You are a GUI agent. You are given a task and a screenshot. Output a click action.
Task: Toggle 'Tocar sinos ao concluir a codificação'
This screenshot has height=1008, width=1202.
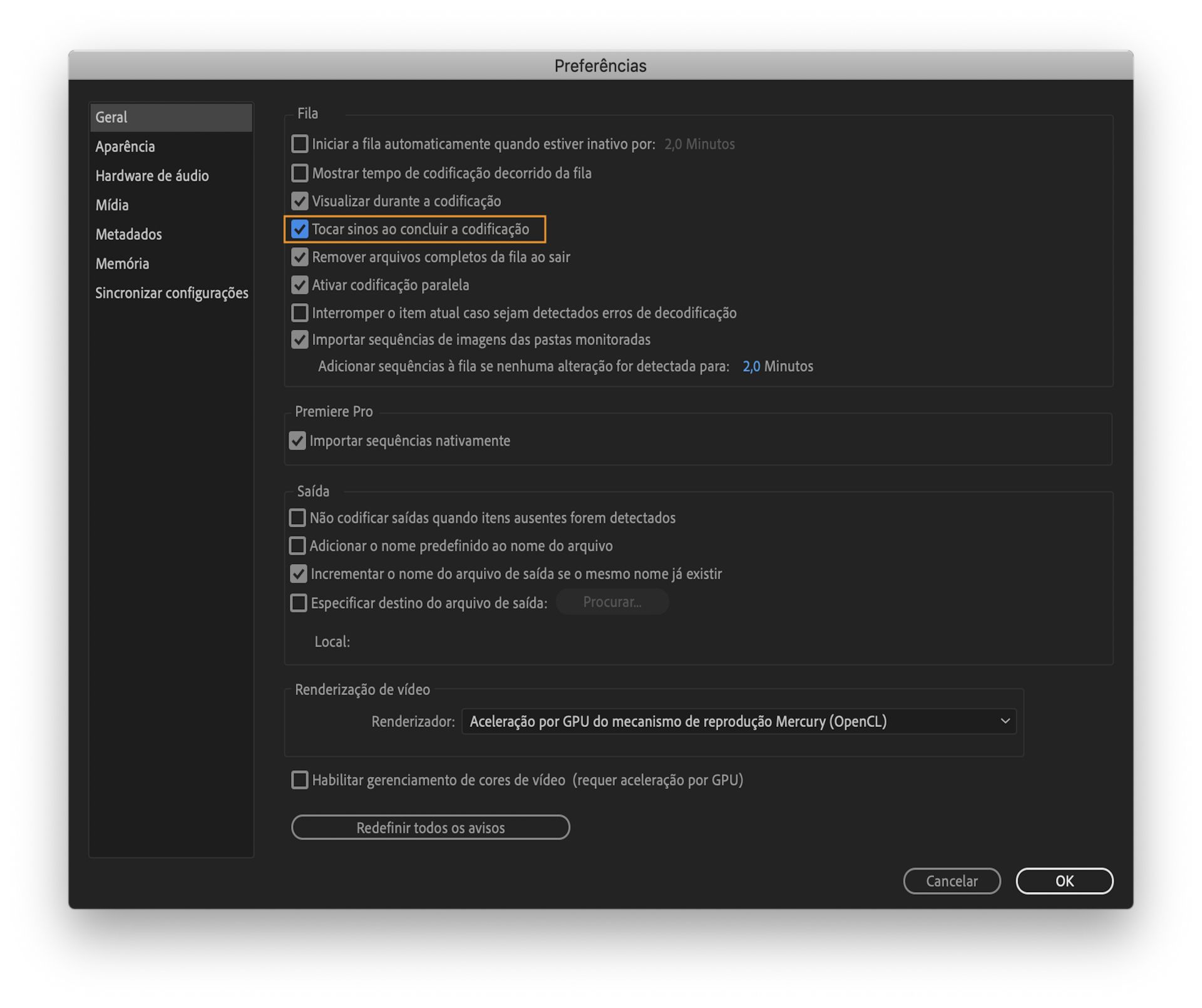click(x=300, y=229)
